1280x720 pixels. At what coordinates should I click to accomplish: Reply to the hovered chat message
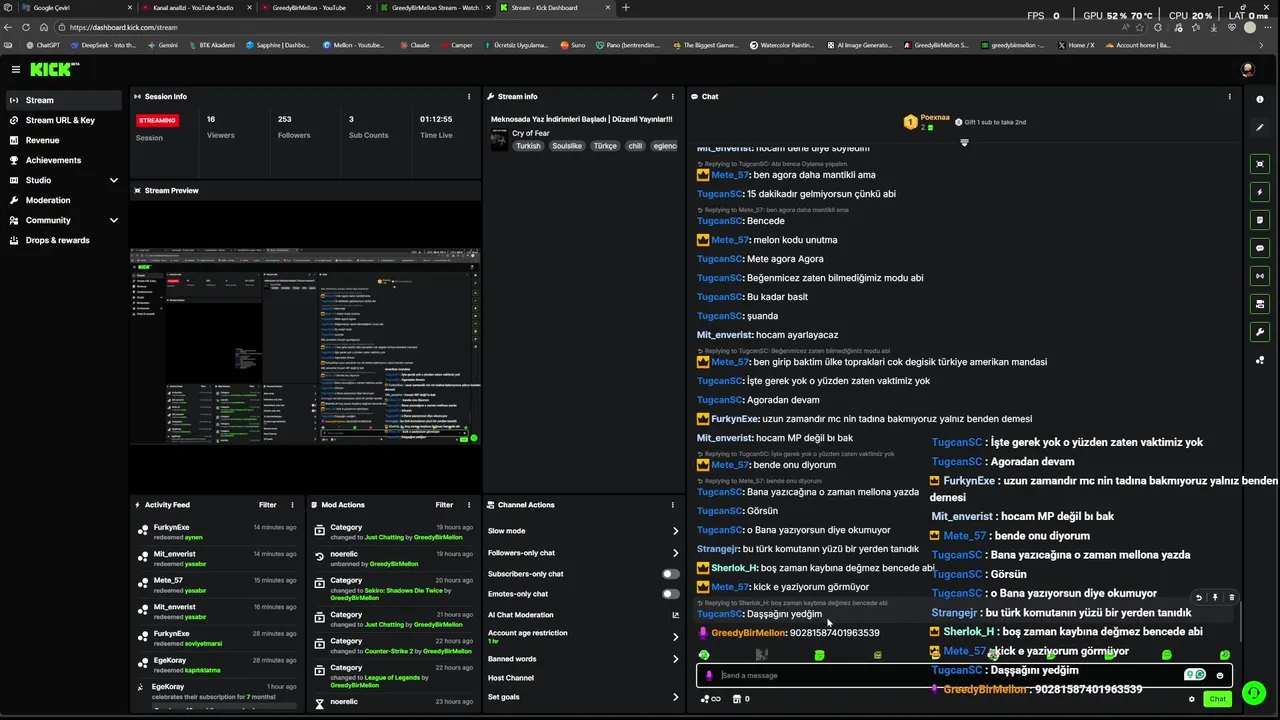pos(1199,597)
